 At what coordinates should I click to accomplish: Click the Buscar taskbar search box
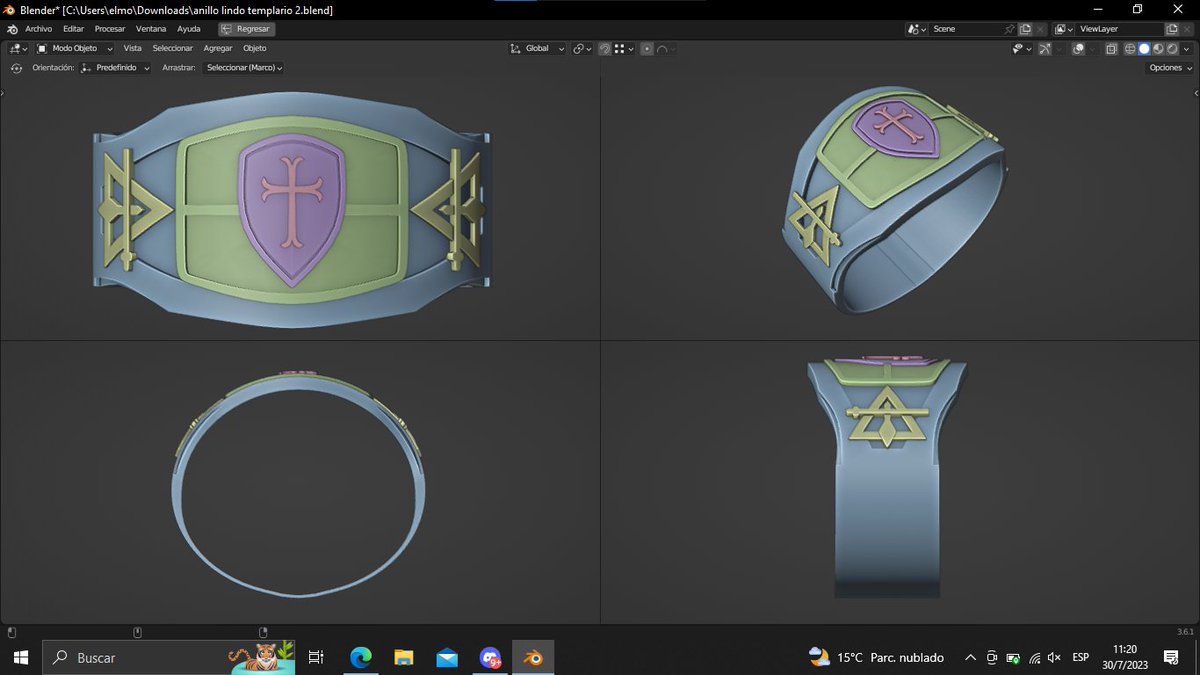(x=170, y=657)
